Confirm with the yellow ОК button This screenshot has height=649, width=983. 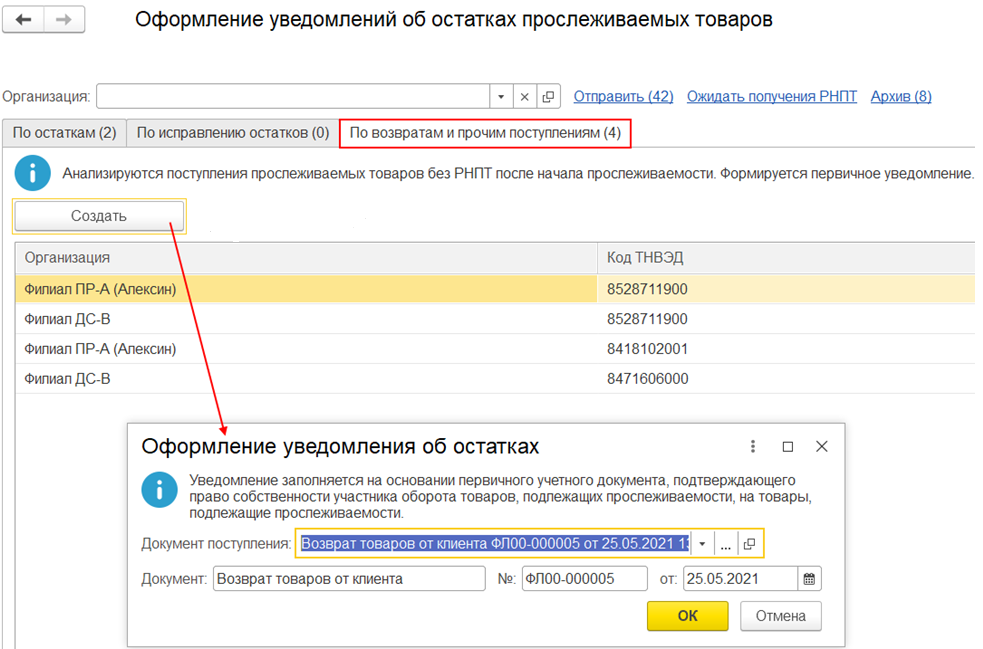(688, 616)
